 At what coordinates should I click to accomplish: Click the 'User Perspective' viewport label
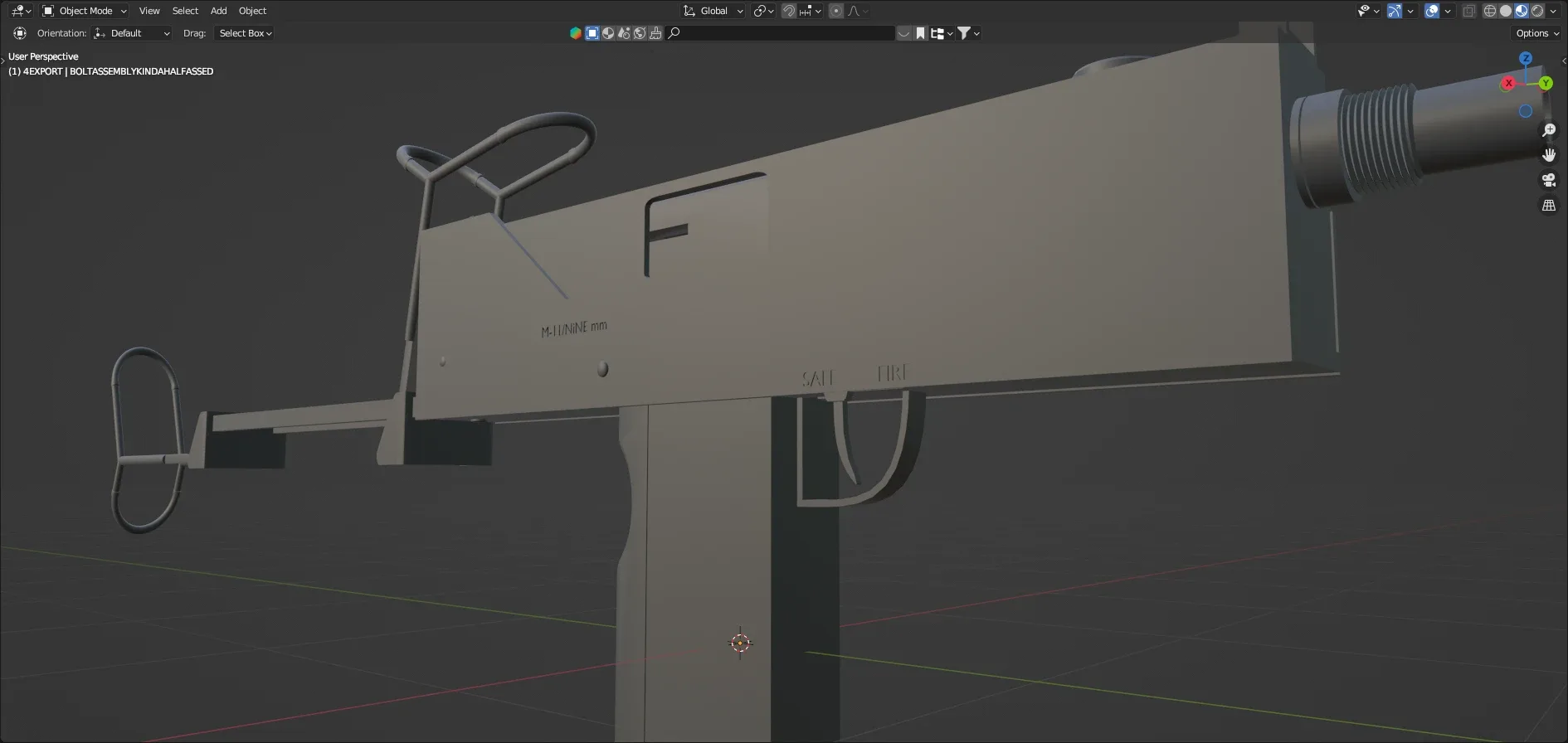43,56
